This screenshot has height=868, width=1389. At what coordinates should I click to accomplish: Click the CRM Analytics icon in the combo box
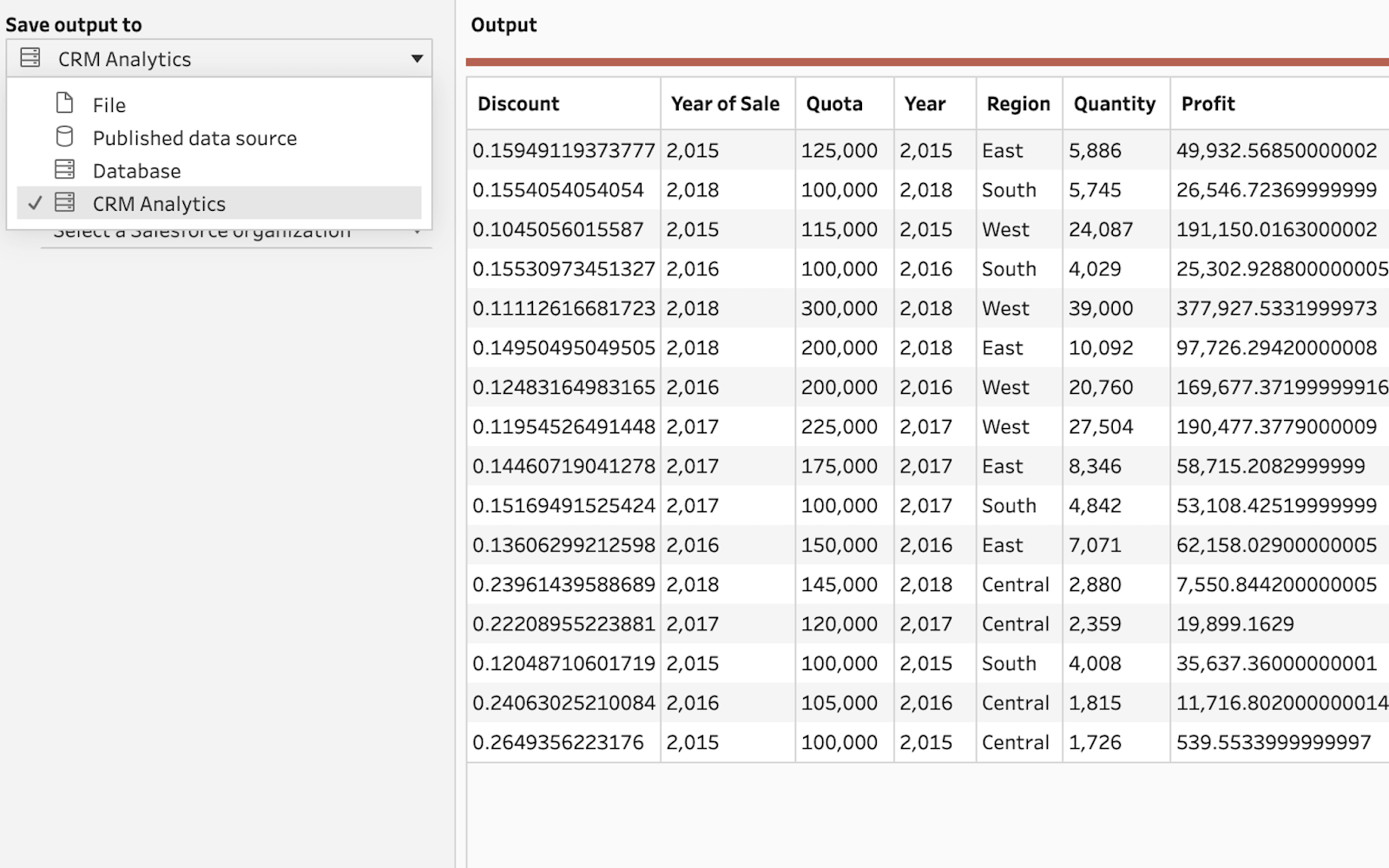click(x=30, y=58)
